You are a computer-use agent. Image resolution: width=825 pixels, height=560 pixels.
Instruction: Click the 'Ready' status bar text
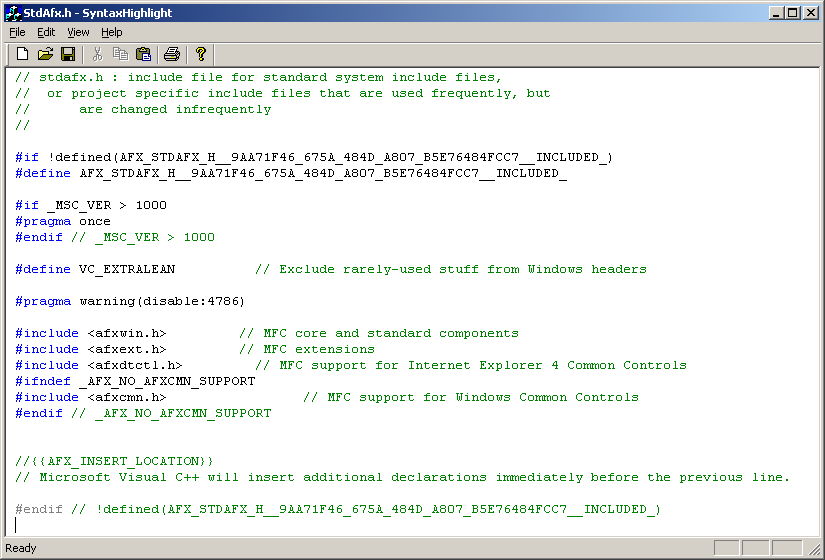(21, 548)
